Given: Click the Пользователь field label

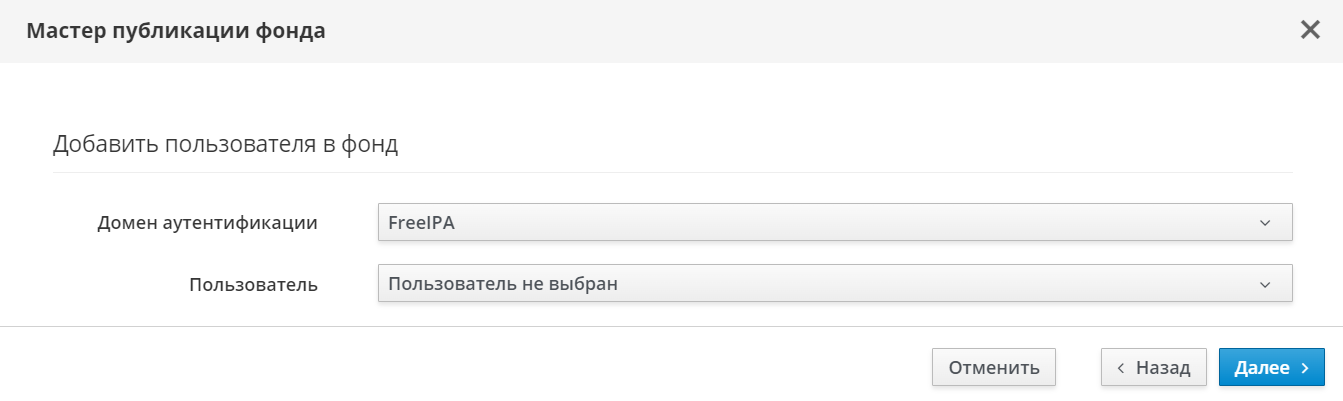Looking at the screenshot, I should tap(253, 285).
